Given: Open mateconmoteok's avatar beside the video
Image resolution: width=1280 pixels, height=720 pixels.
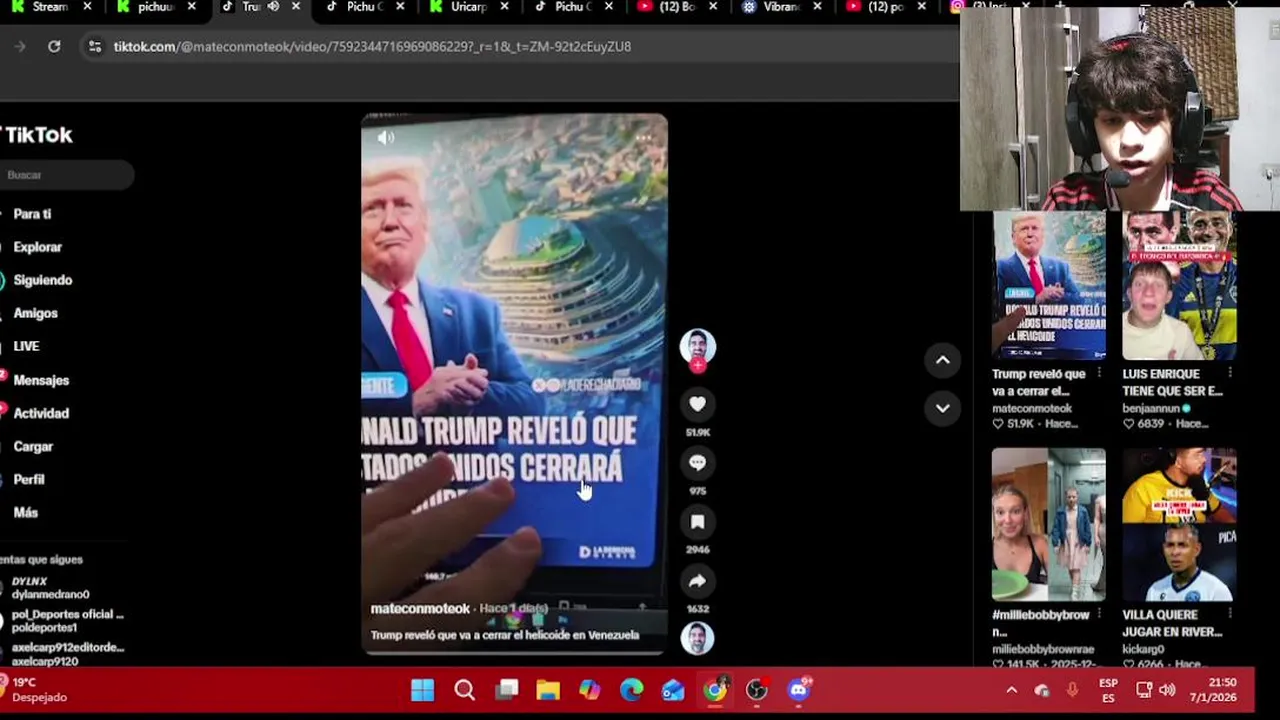Looking at the screenshot, I should 697,347.
